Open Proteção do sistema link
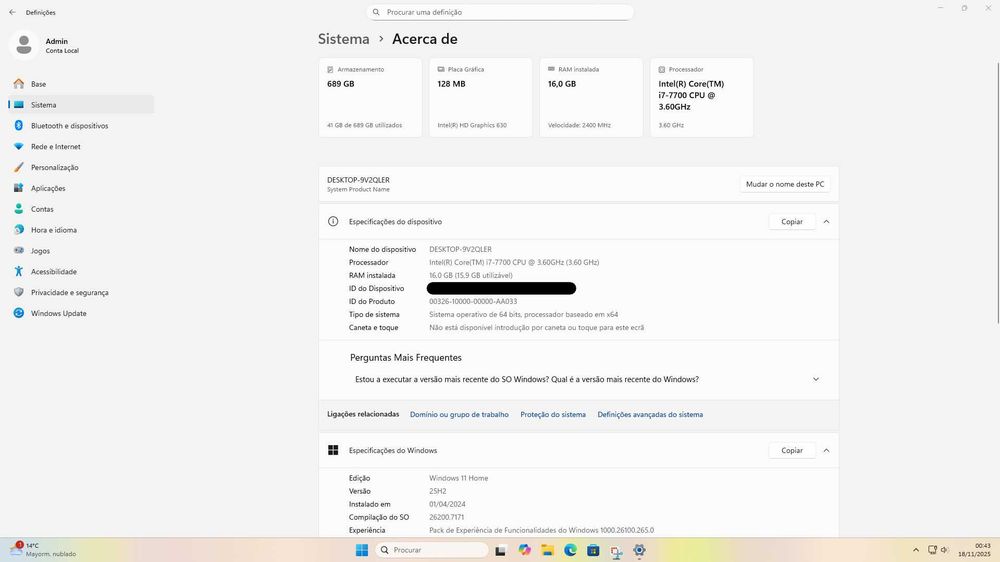Viewport: 1000px width, 562px height. pyautogui.click(x=553, y=415)
